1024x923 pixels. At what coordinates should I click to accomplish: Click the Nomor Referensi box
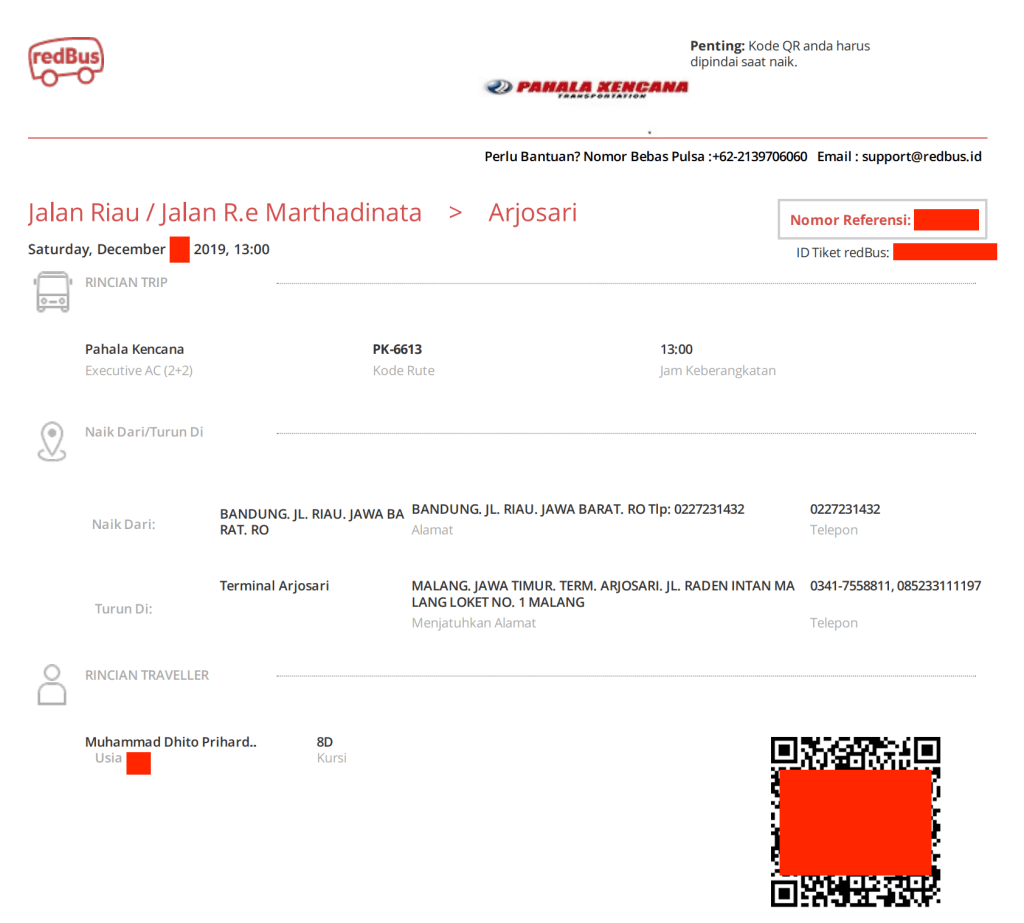click(x=882, y=220)
